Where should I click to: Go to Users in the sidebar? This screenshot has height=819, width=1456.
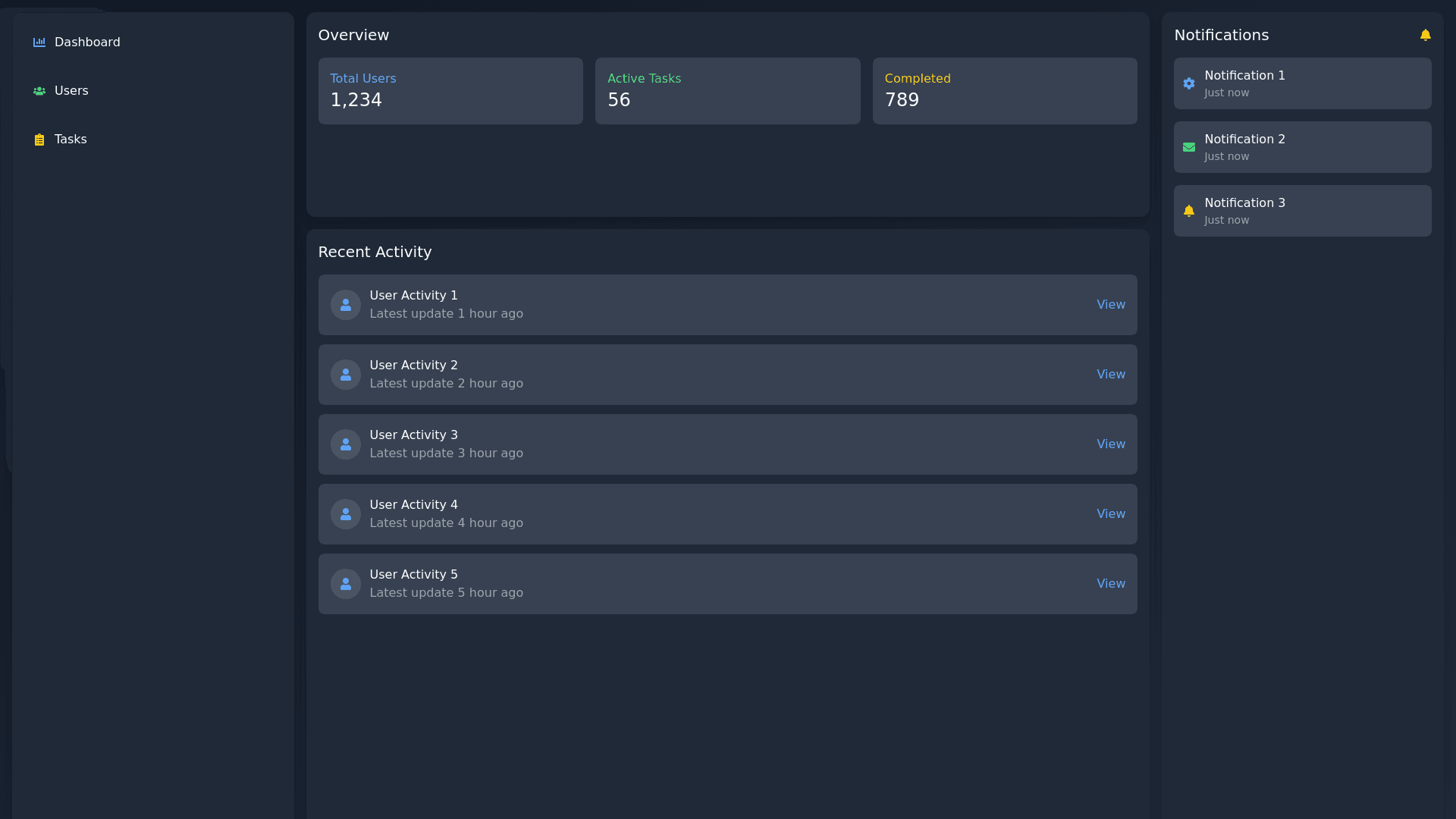[x=71, y=91]
